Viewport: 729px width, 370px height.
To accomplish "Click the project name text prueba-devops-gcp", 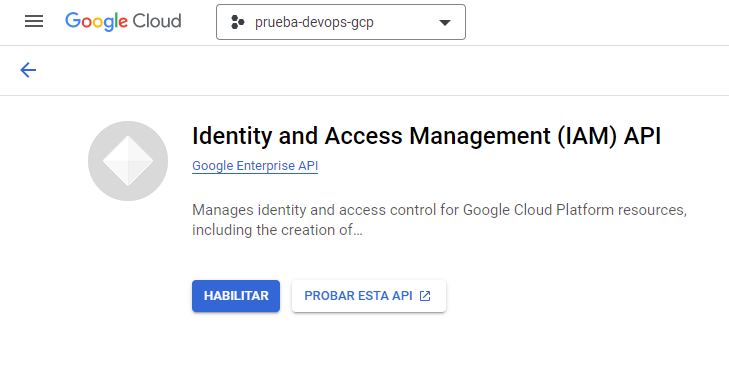I will tap(314, 22).
